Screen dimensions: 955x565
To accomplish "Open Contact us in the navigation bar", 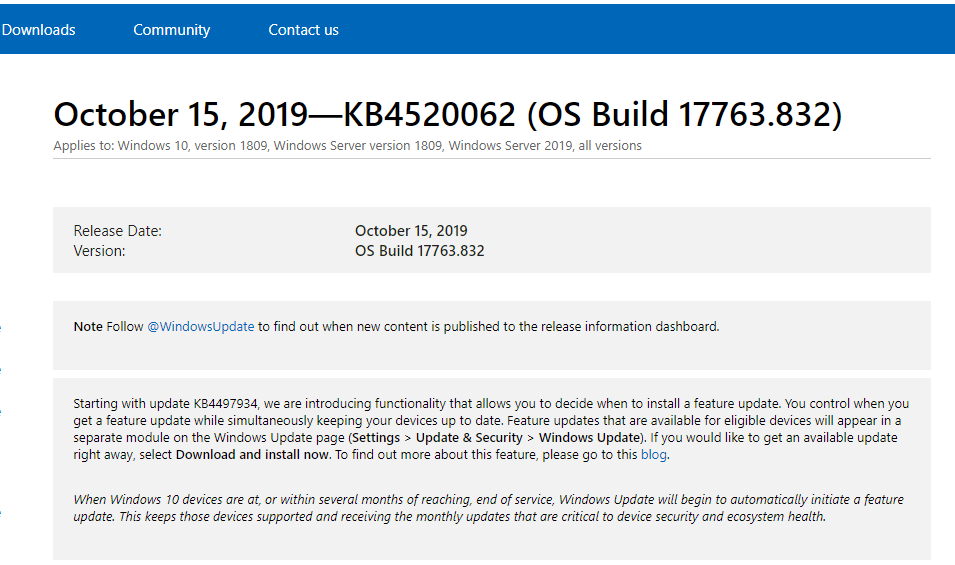I will pos(303,30).
